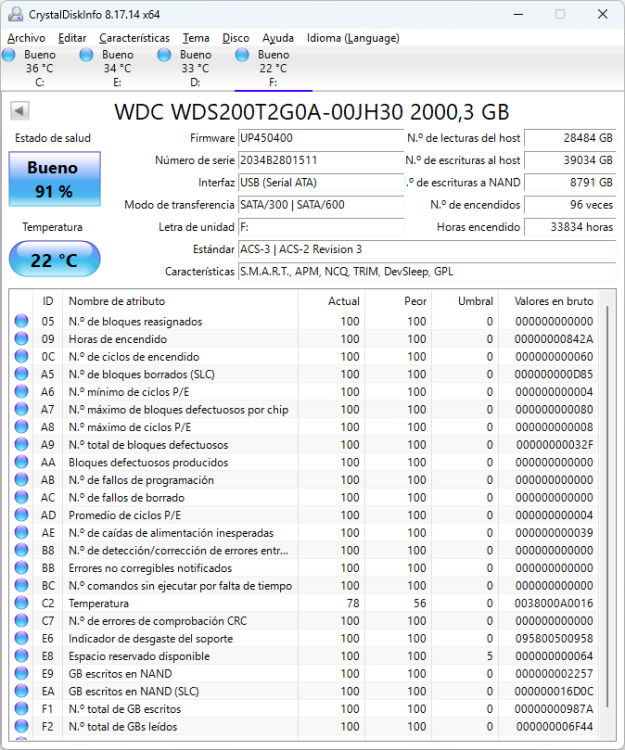Click the Firmware field UP450400
The image size is (625, 750).
pyautogui.click(x=321, y=138)
